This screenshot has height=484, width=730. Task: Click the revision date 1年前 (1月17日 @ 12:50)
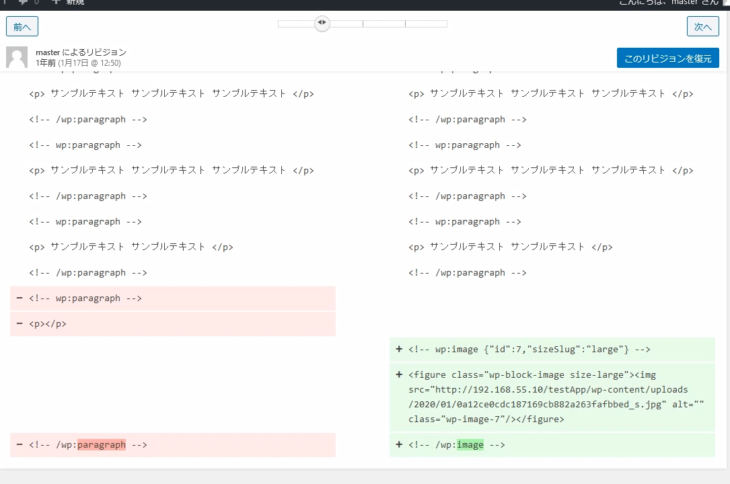click(78, 63)
